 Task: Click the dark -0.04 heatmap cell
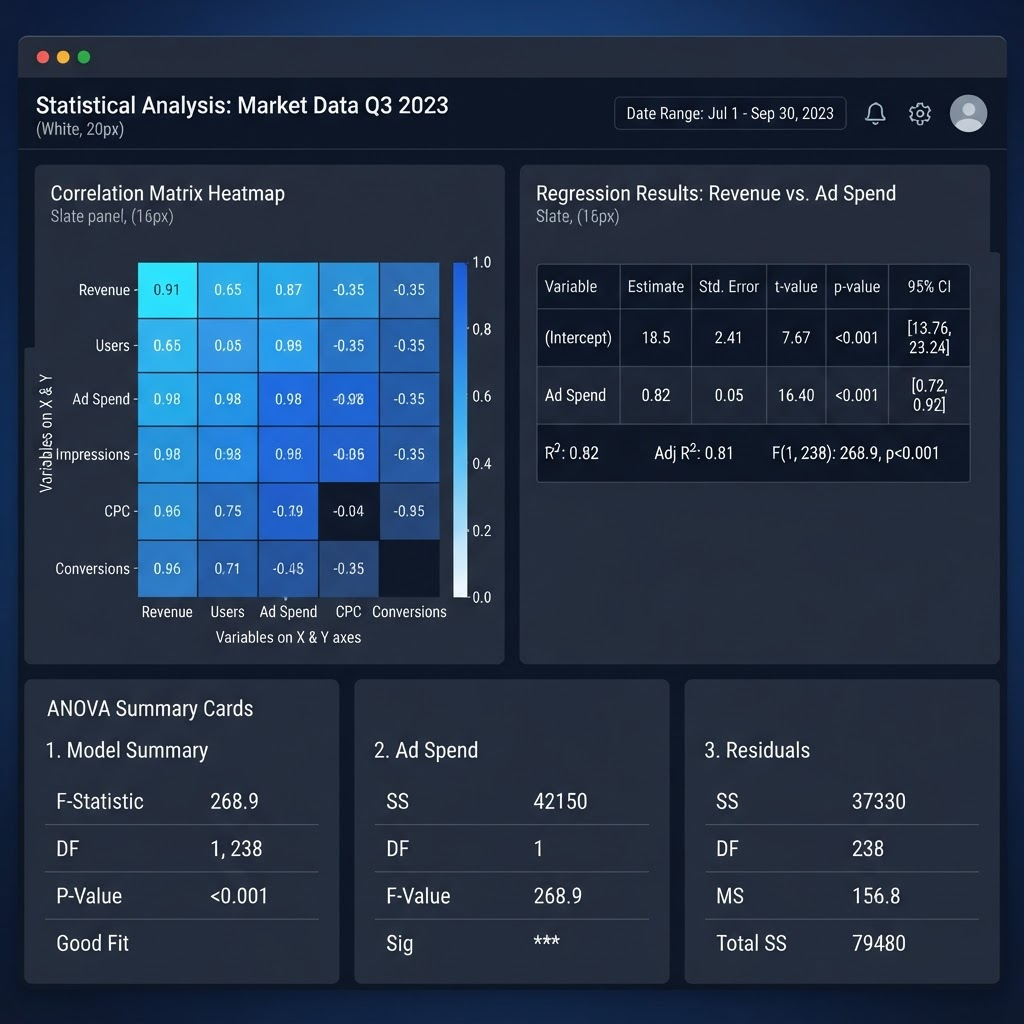click(x=349, y=511)
